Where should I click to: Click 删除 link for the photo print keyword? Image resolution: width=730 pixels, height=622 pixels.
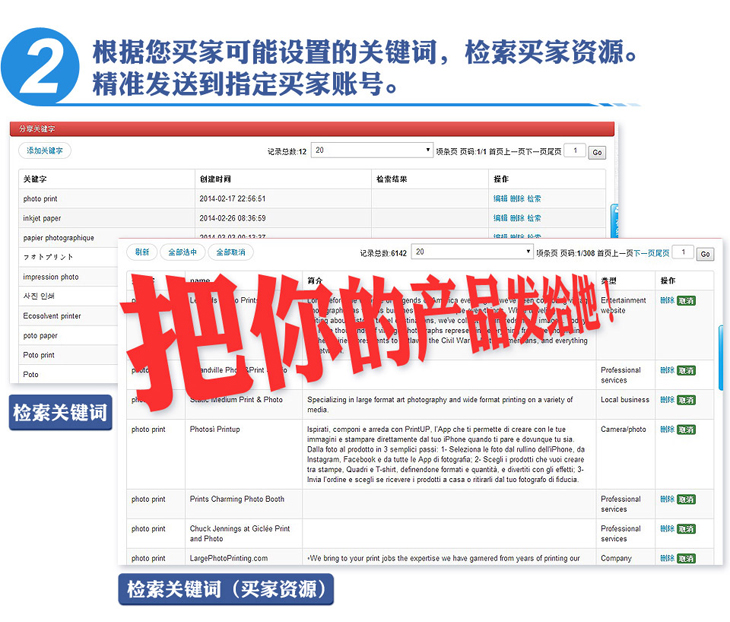(x=517, y=199)
